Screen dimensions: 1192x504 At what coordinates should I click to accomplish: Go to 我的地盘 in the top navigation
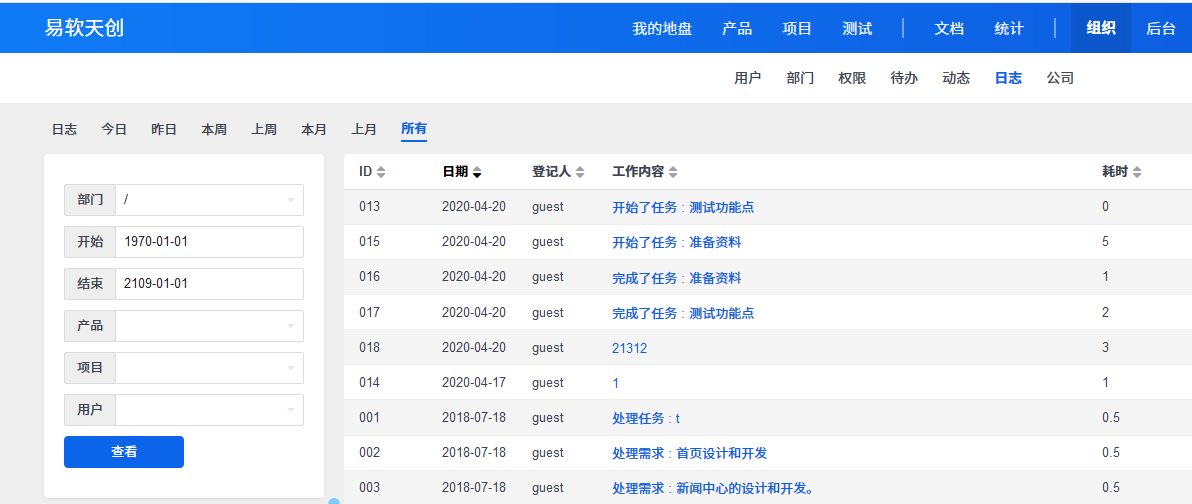tap(662, 28)
